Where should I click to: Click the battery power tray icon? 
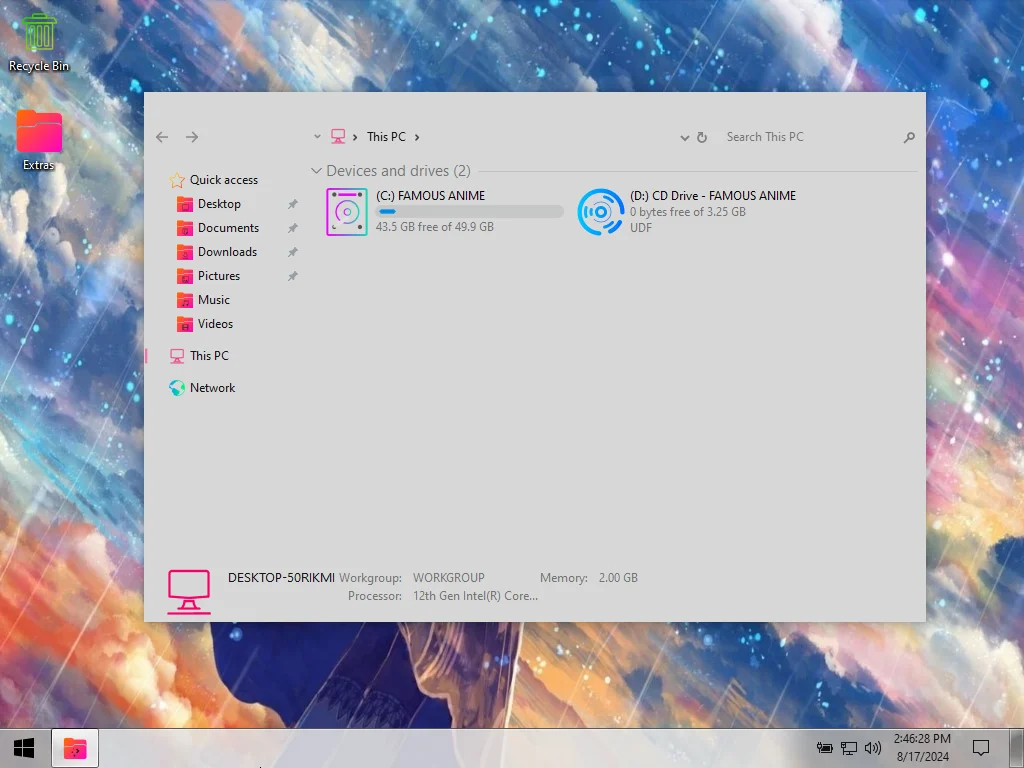click(x=825, y=748)
